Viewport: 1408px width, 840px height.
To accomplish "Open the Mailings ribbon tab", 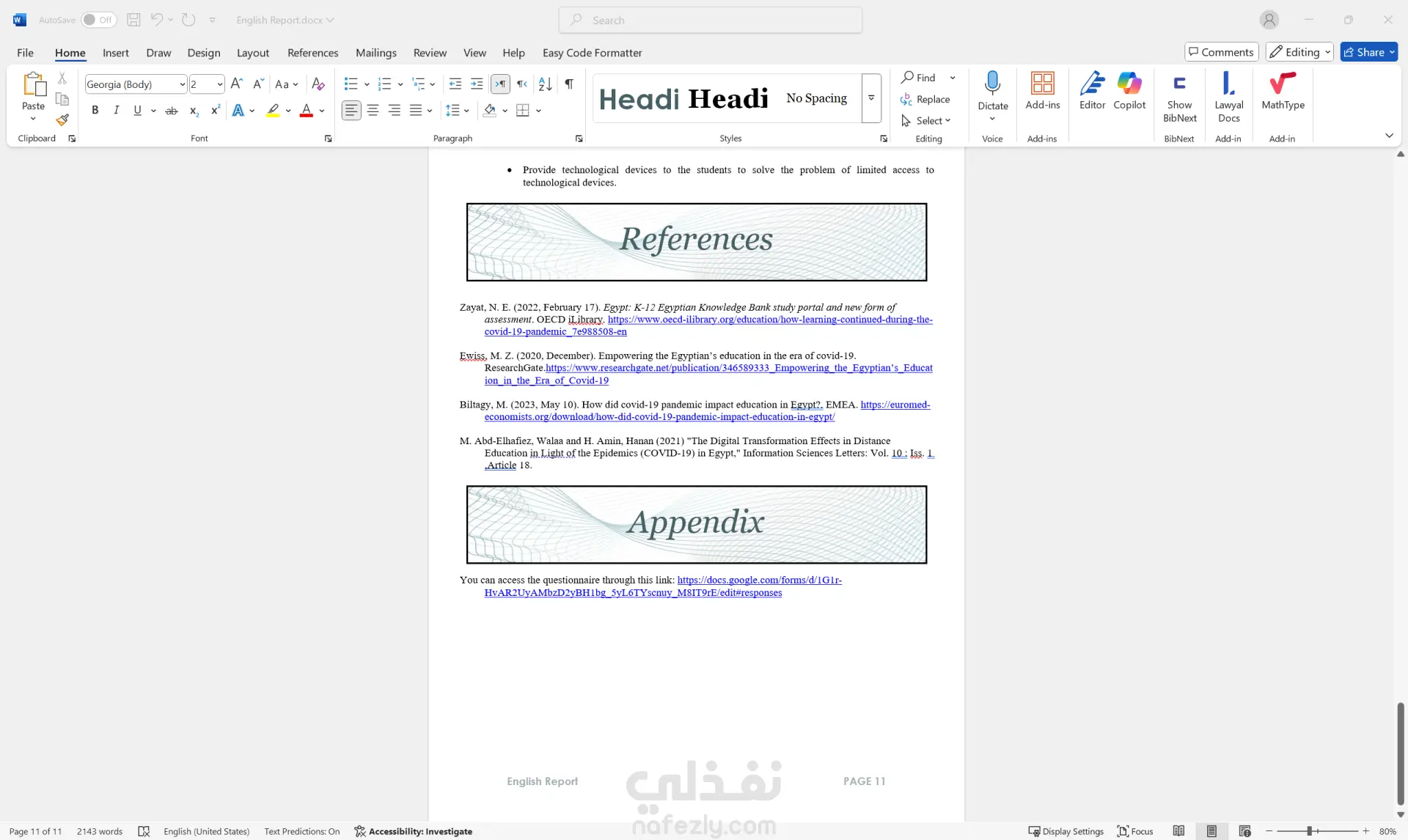I will click(375, 53).
